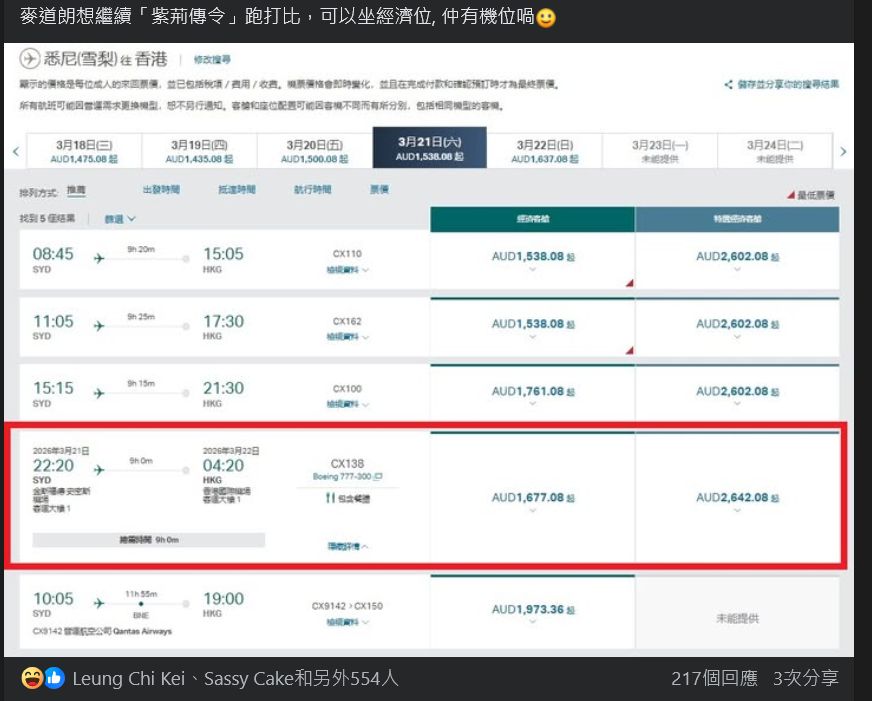
Task: Click the previous dates left arrow
Action: [15, 151]
